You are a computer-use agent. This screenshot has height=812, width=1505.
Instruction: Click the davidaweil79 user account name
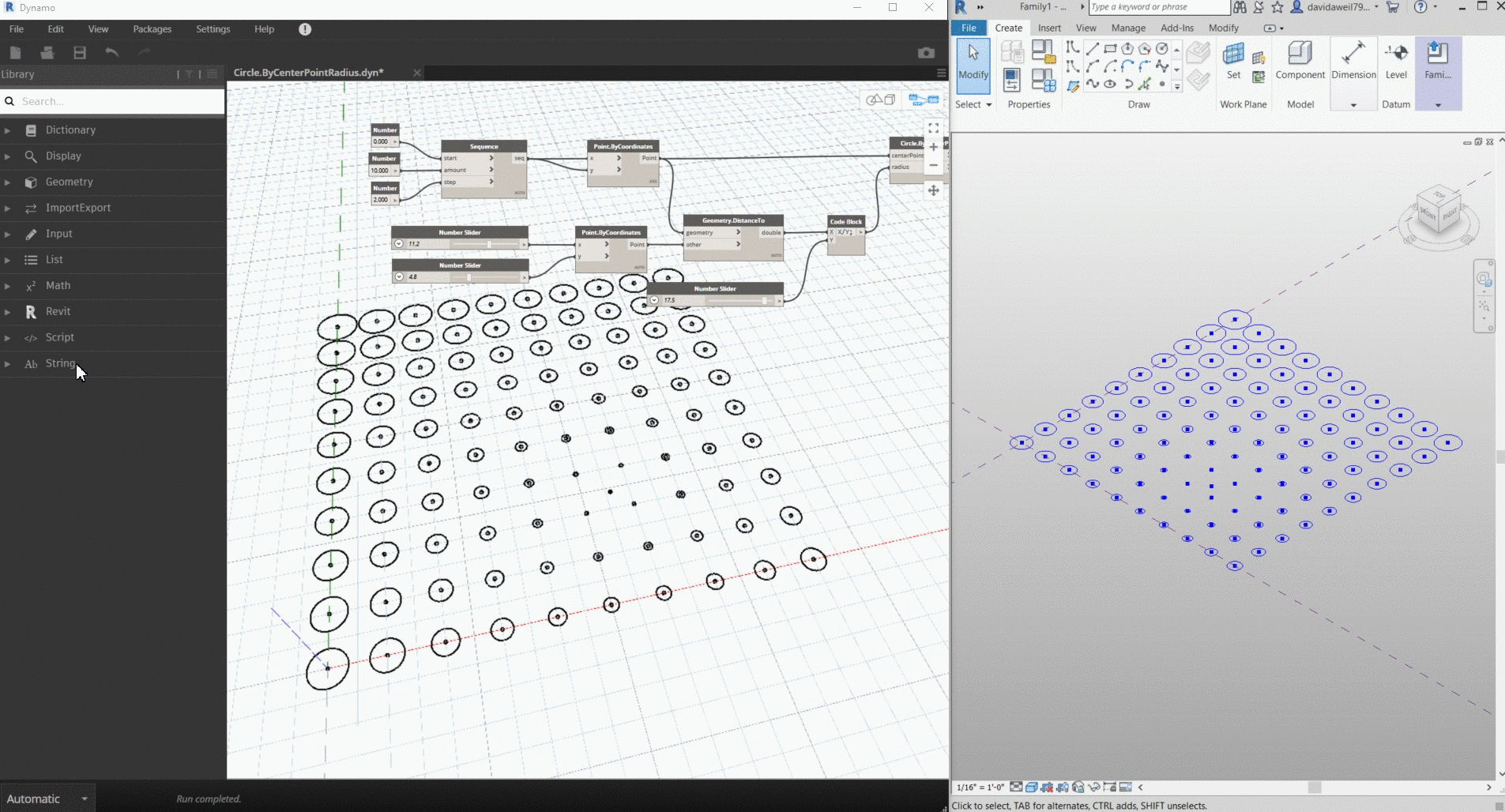point(1338,7)
